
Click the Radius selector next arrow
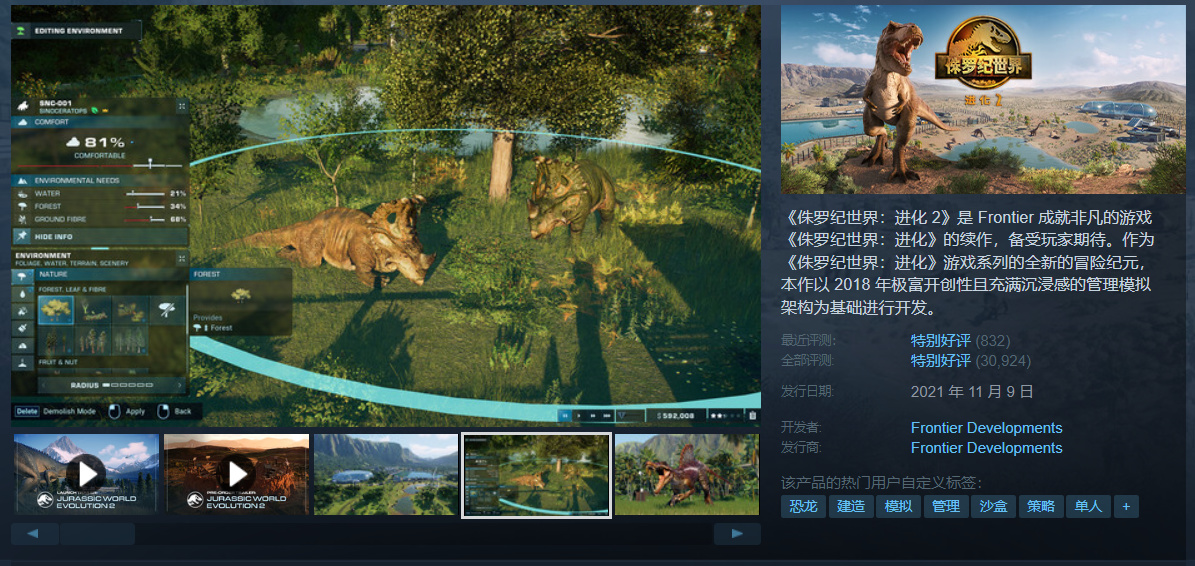pyautogui.click(x=180, y=385)
